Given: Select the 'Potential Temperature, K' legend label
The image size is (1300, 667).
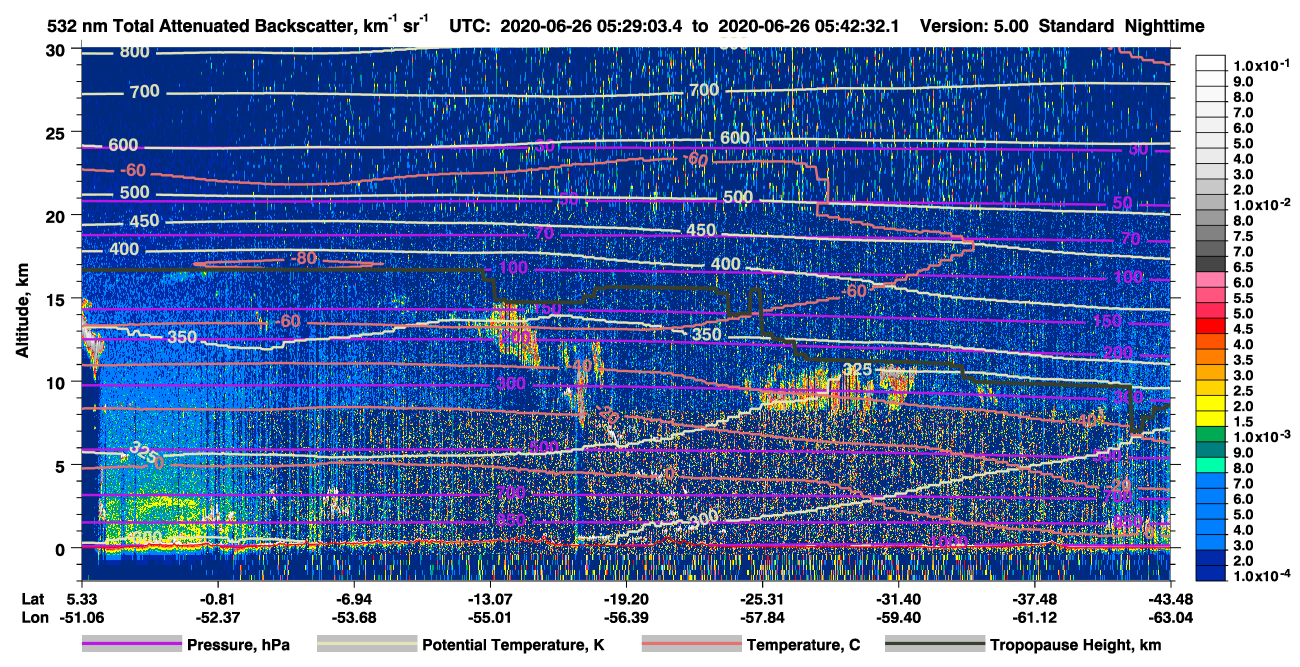Looking at the screenshot, I should pos(513,646).
